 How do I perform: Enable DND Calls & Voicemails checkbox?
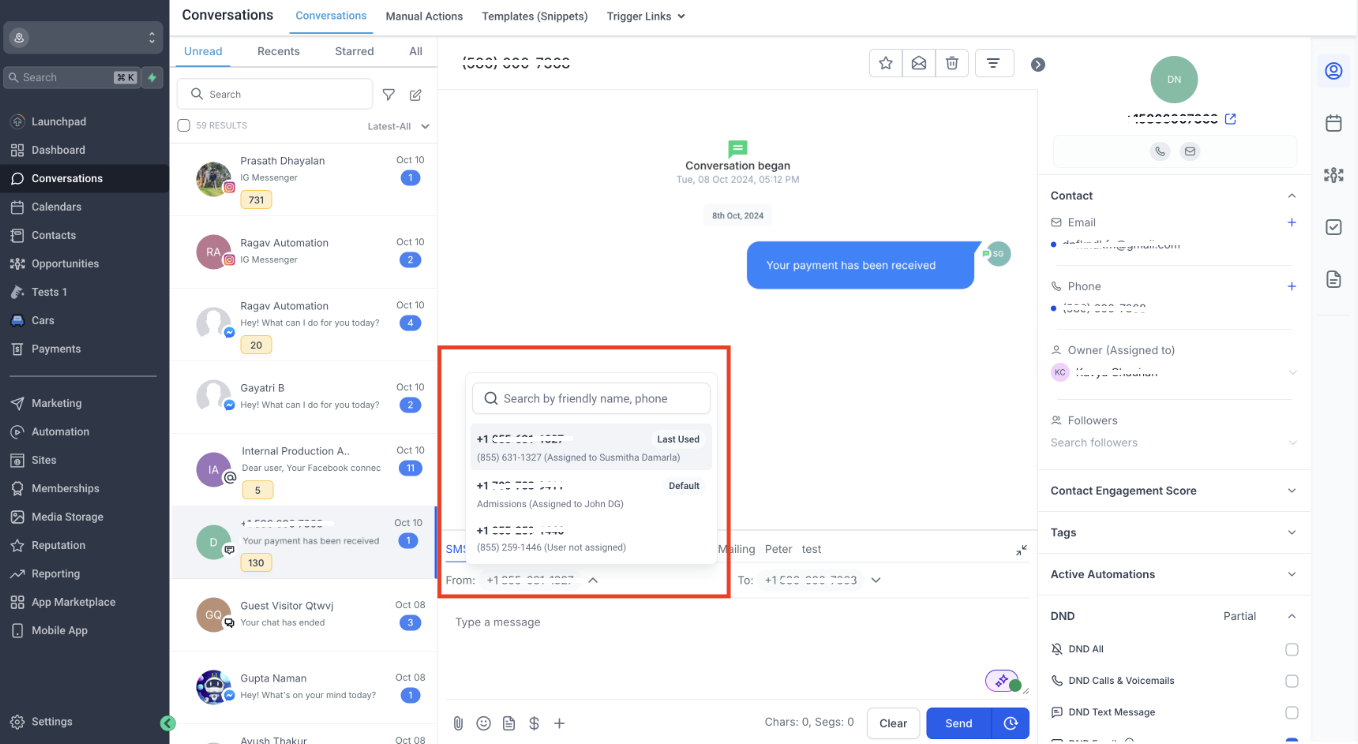pyautogui.click(x=1292, y=681)
